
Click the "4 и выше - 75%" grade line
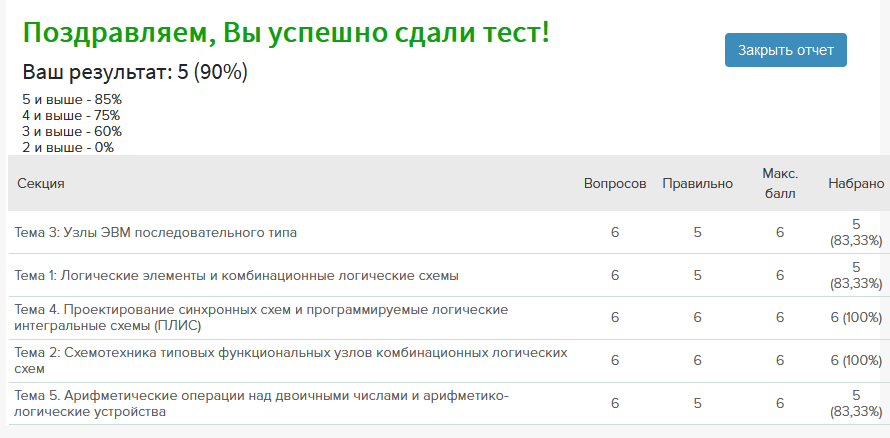pos(71,115)
